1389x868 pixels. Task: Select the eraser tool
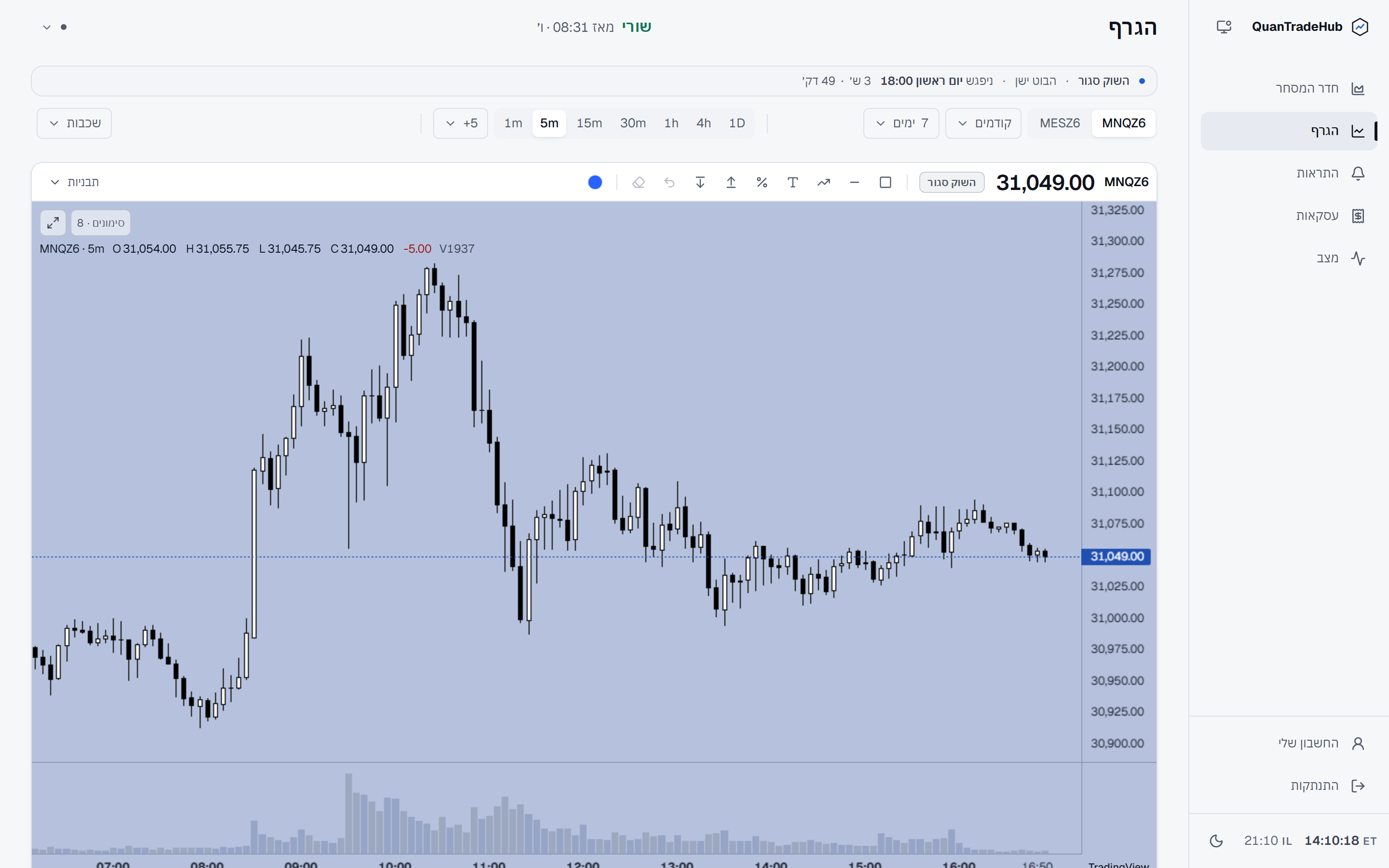pos(638,183)
